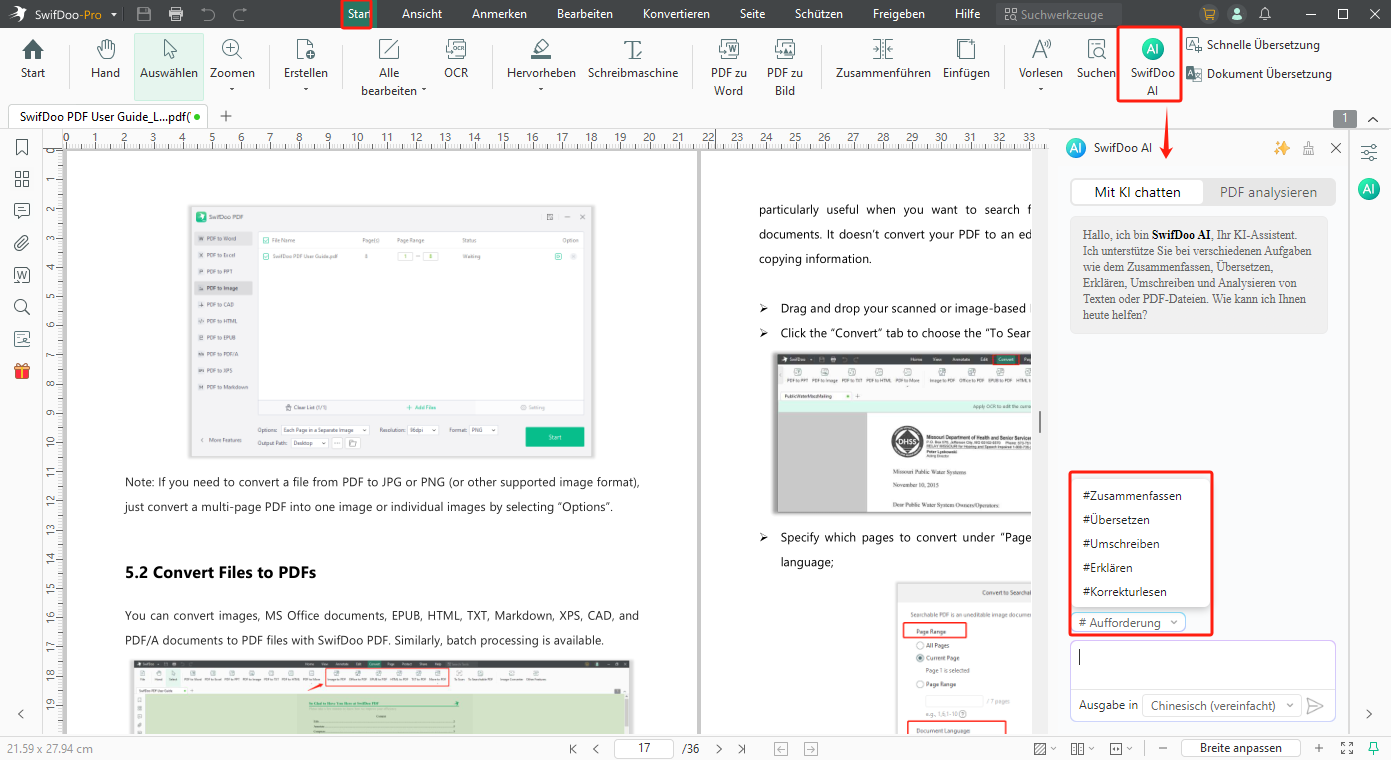Image resolution: width=1391 pixels, height=760 pixels.
Task: Click the AI chat message input box
Action: click(1202, 664)
